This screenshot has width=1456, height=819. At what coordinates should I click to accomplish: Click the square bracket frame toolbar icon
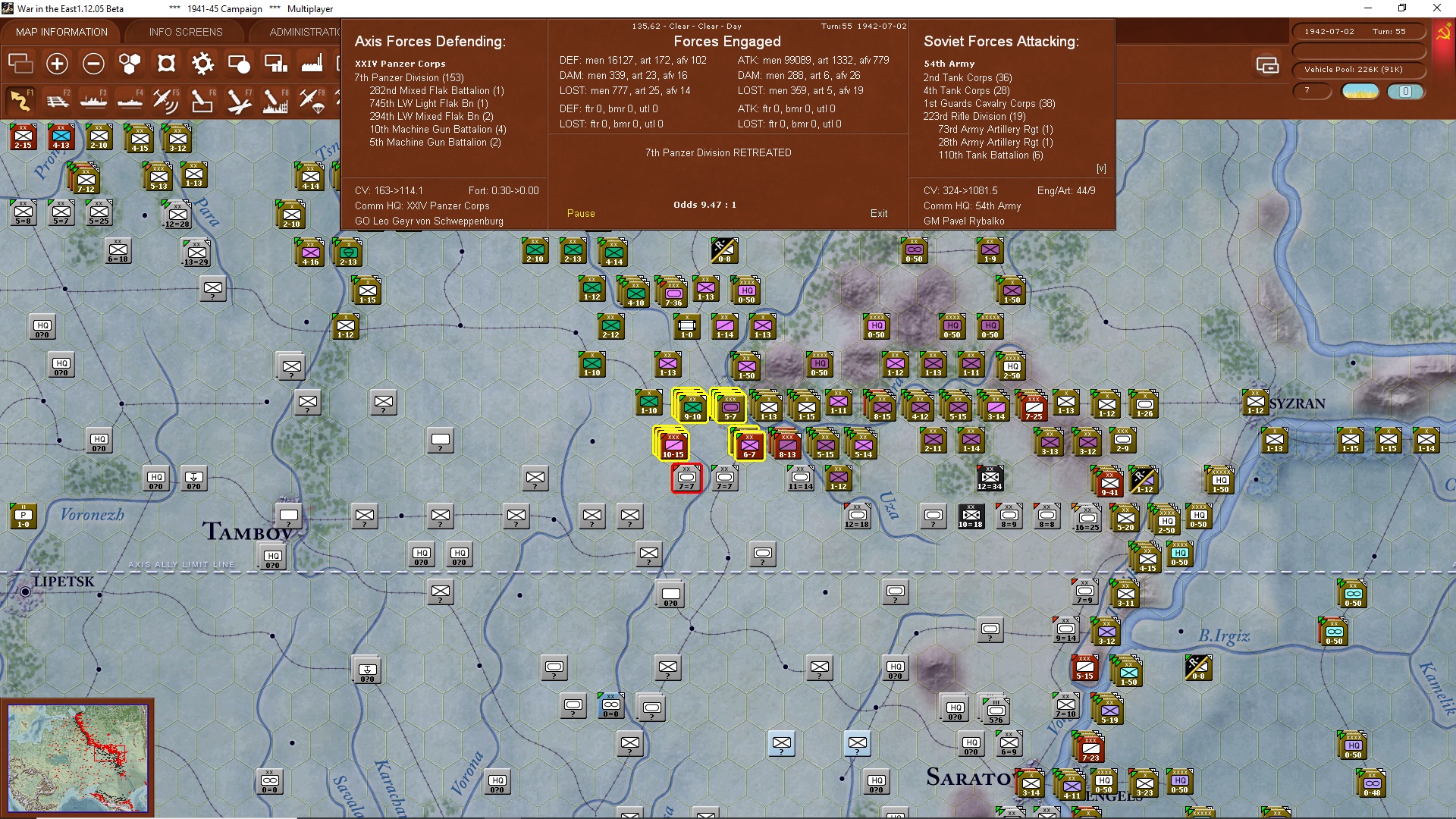click(x=166, y=64)
